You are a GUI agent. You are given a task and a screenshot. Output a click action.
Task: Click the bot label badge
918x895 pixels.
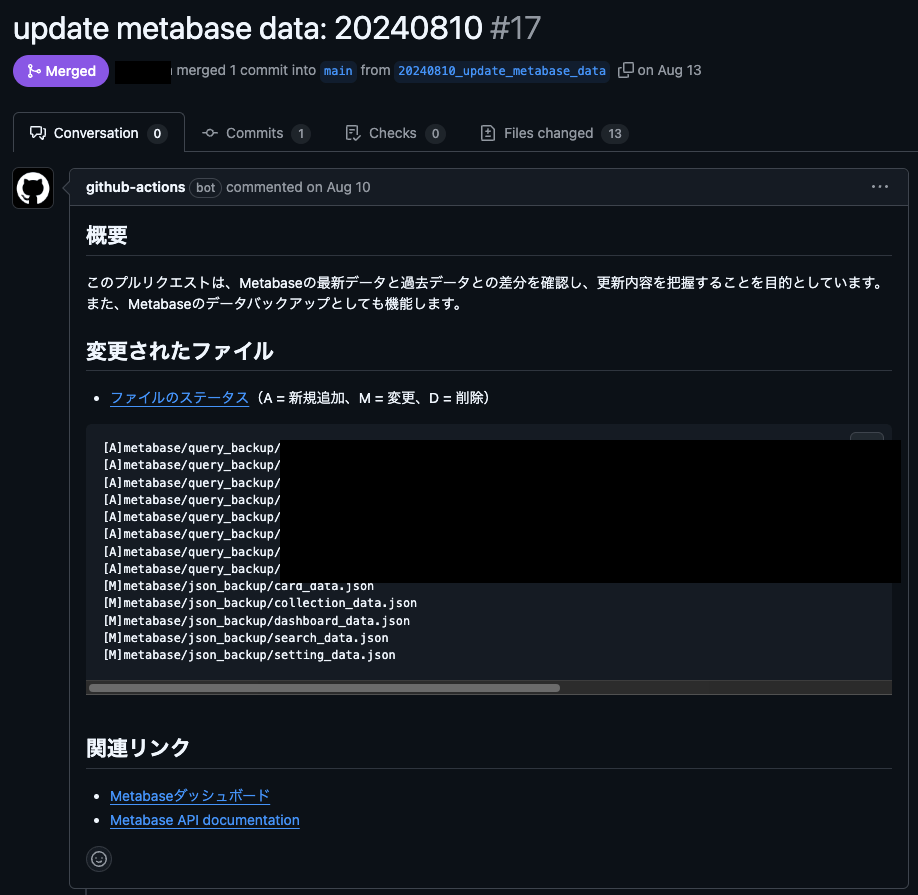tap(205, 187)
